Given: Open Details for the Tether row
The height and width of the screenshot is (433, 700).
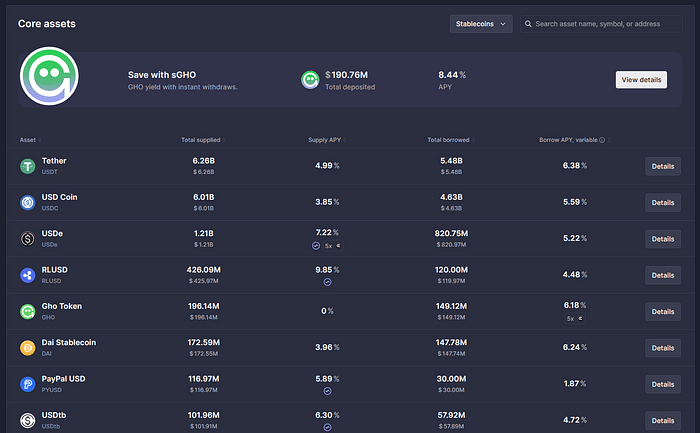Looking at the screenshot, I should coord(663,166).
